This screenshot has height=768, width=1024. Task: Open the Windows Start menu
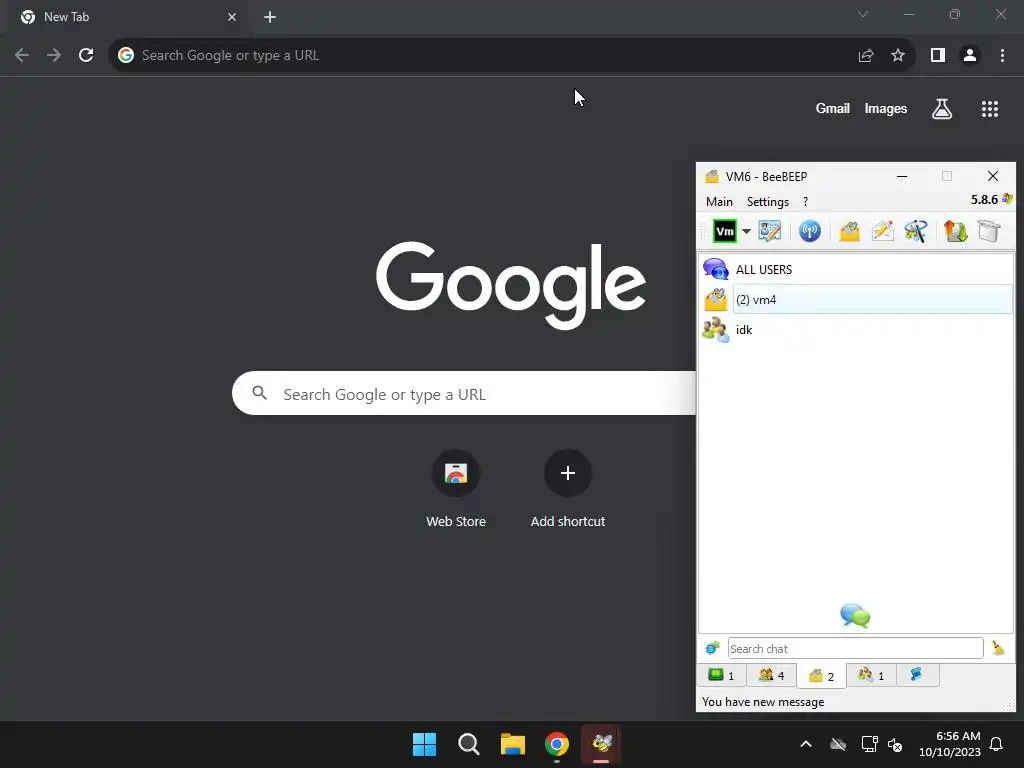pyautogui.click(x=424, y=744)
